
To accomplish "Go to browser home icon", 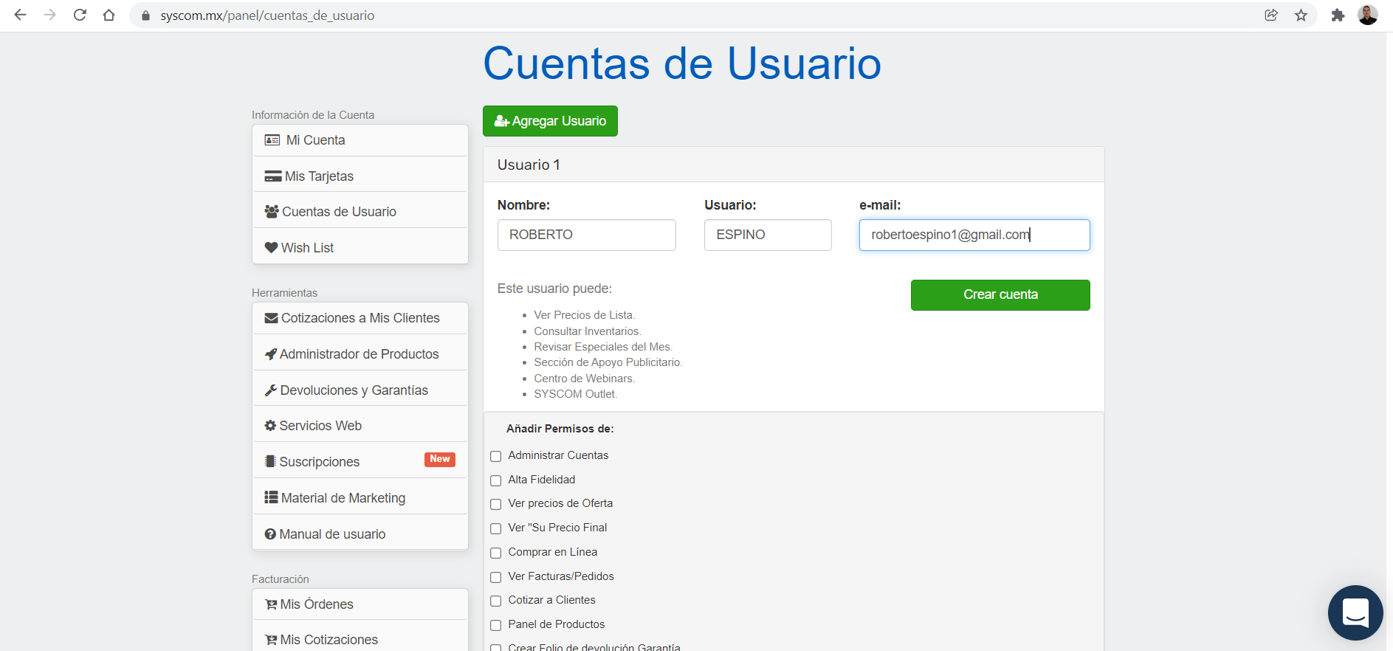I will pos(109,15).
